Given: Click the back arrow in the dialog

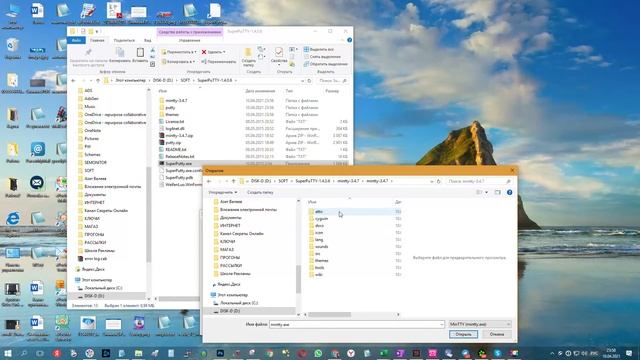Looking at the screenshot, I should tap(209, 181).
